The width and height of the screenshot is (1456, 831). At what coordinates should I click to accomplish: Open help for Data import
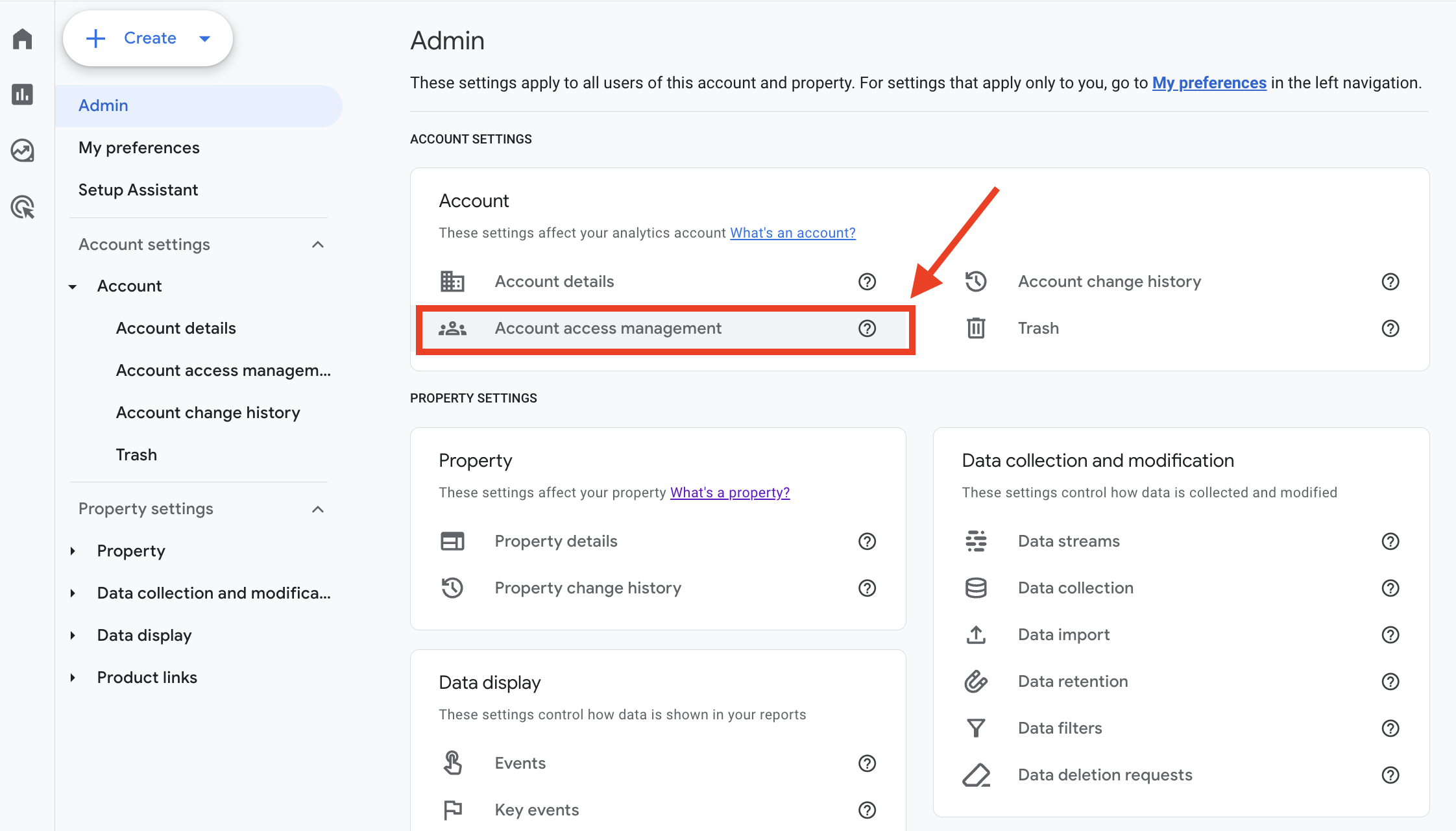coord(1390,634)
